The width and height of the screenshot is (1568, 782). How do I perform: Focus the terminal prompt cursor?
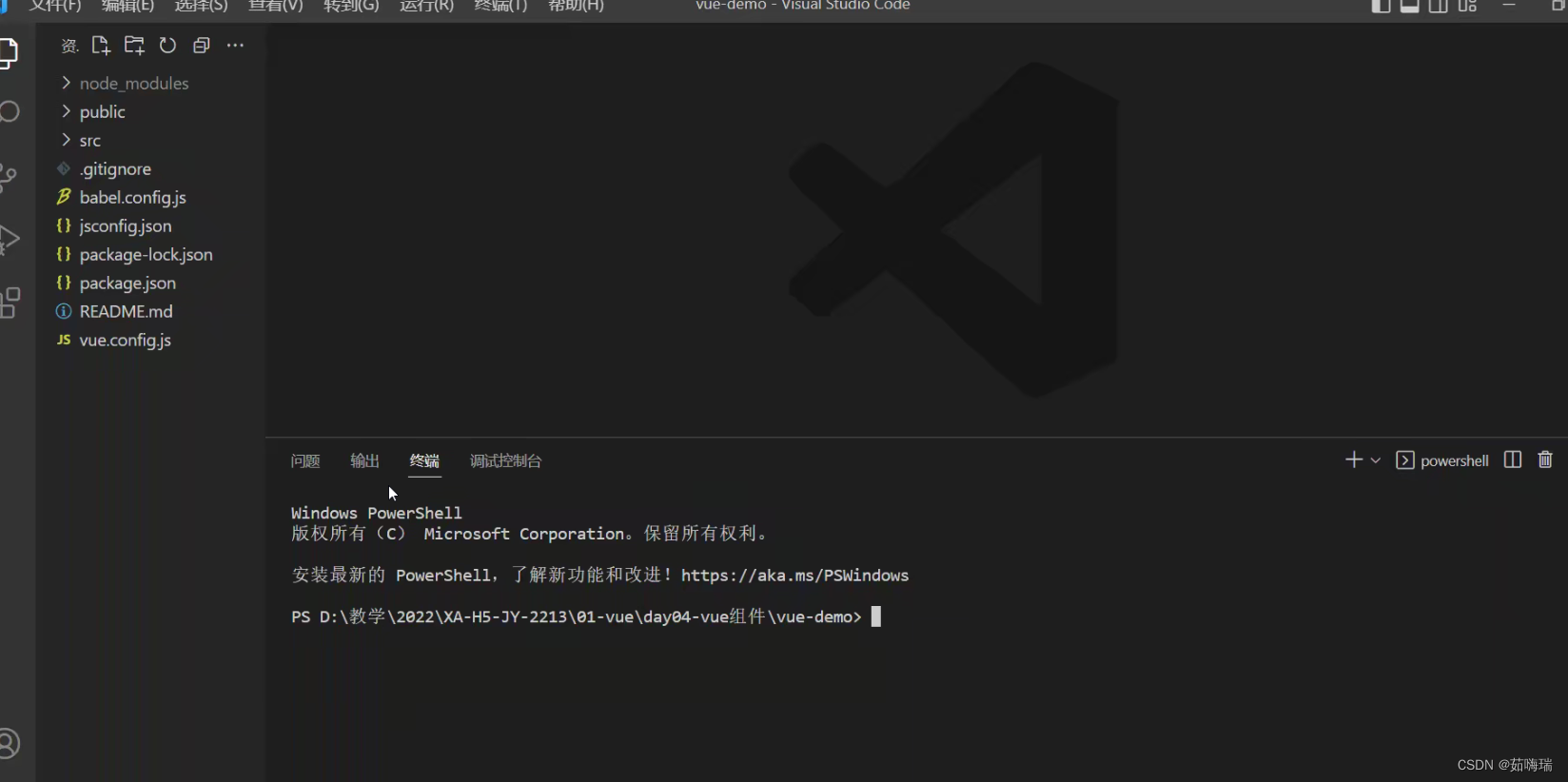pyautogui.click(x=876, y=616)
